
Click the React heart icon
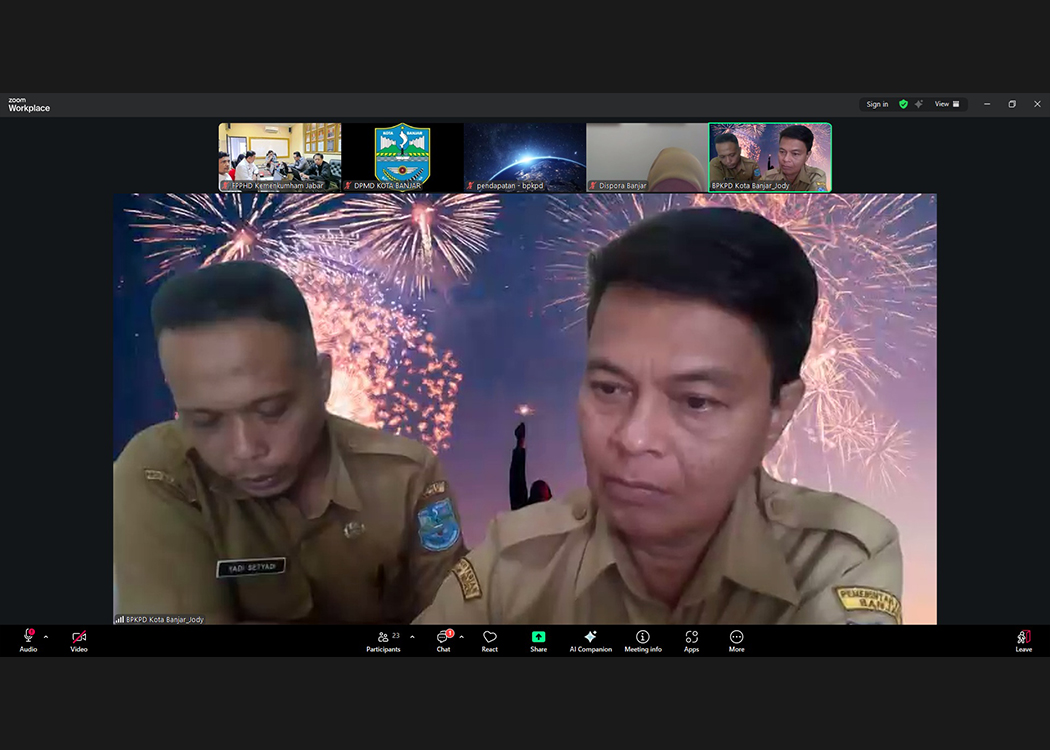click(x=489, y=638)
